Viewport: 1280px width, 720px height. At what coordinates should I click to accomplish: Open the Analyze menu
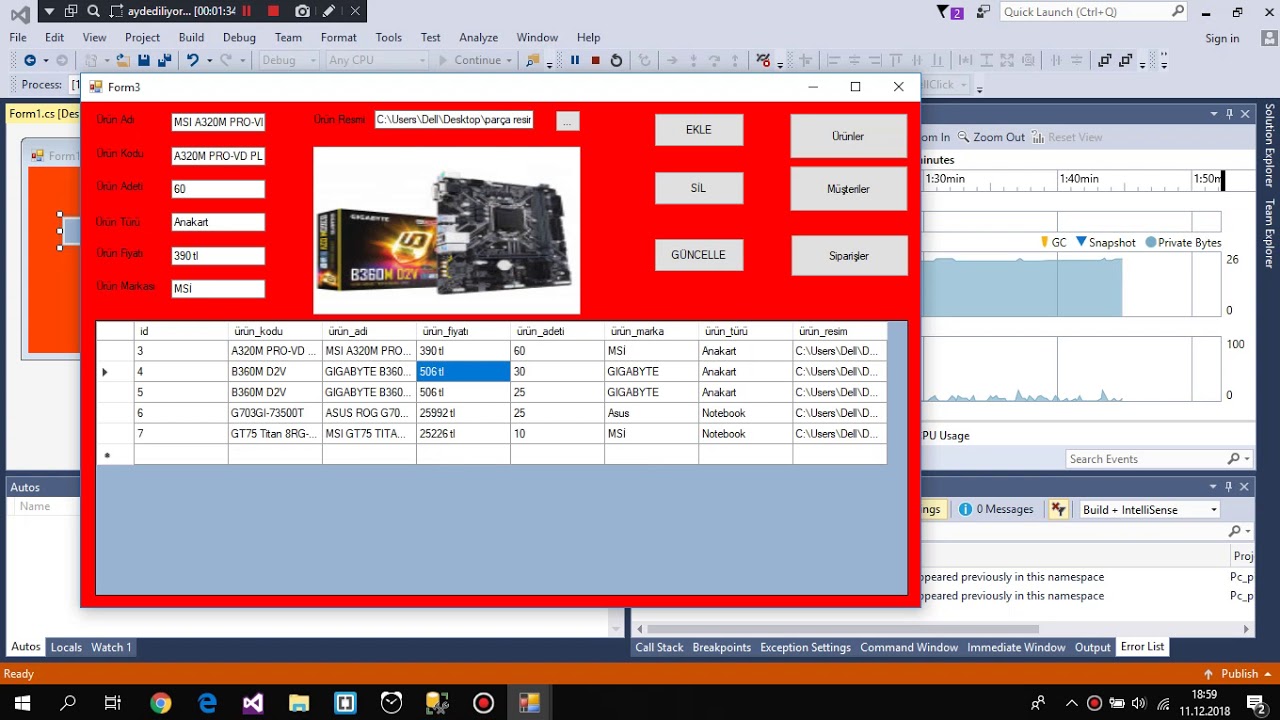pyautogui.click(x=478, y=37)
